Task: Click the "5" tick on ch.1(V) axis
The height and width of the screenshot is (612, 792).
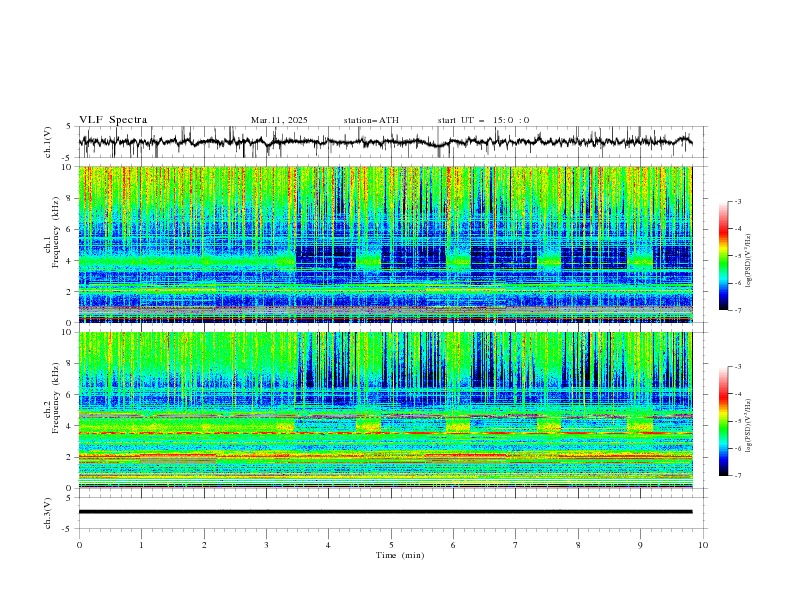Action: point(69,126)
